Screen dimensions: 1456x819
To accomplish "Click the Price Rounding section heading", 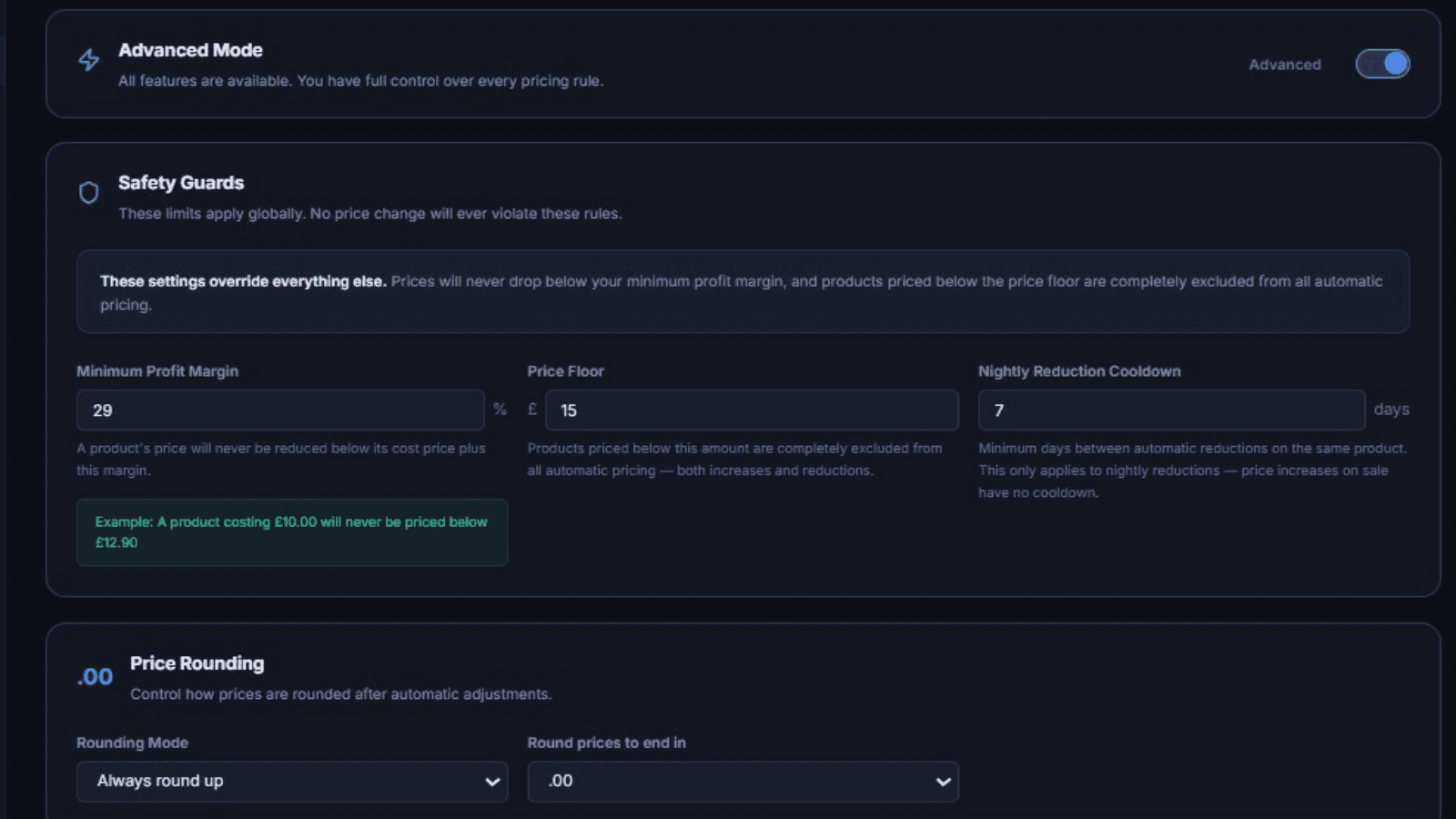I will (x=197, y=663).
